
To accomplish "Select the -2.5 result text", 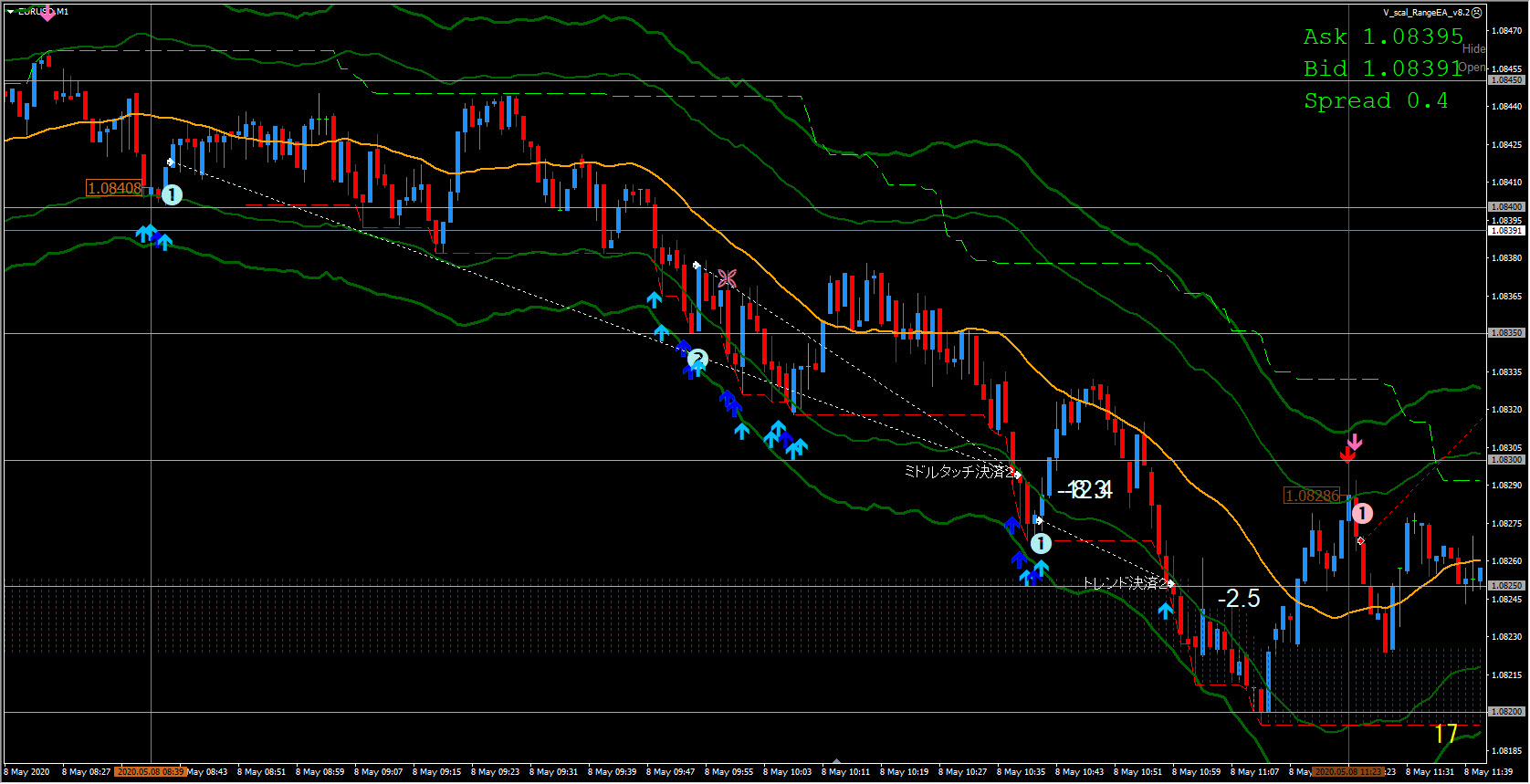I will 1239,599.
